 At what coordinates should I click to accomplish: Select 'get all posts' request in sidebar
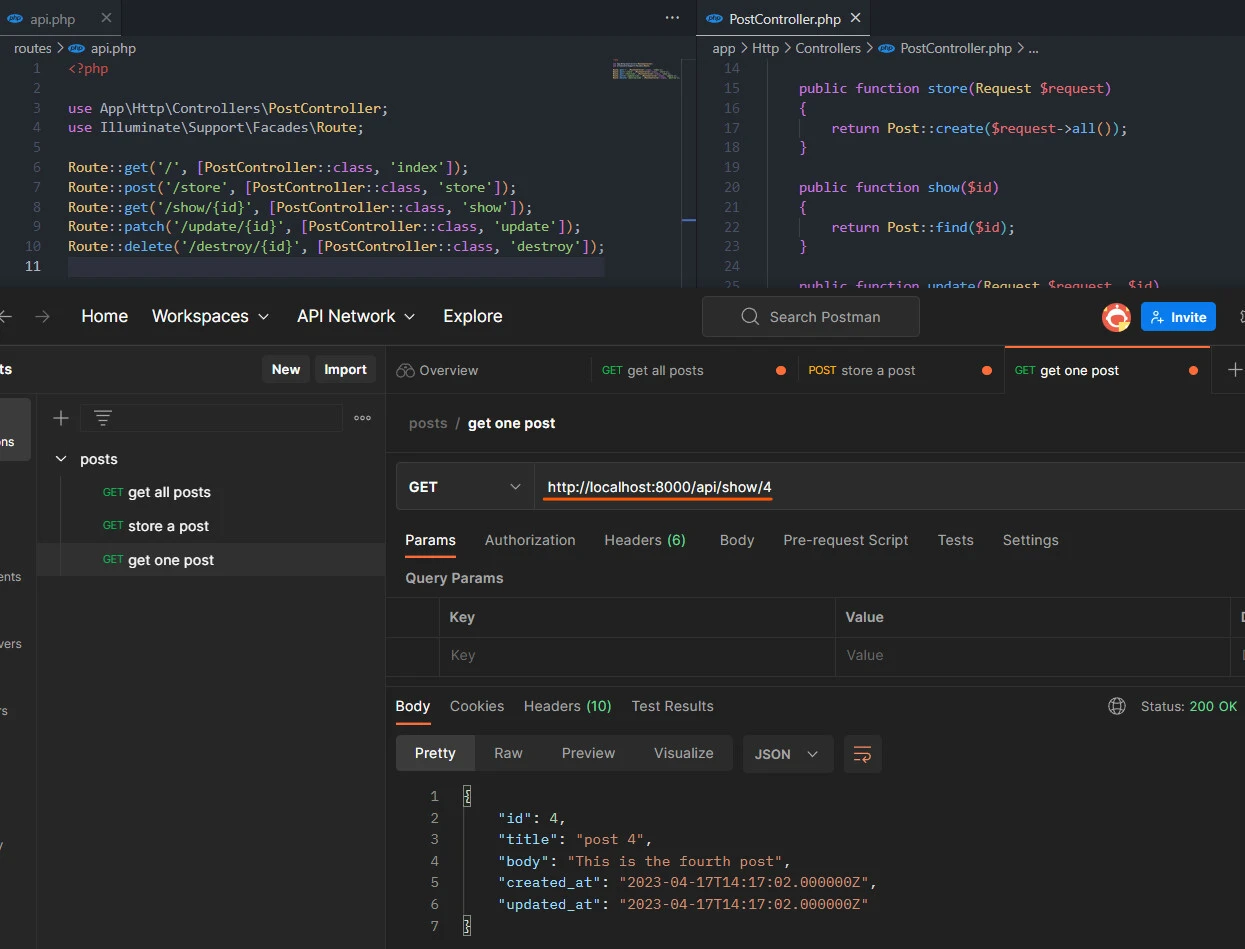coord(169,492)
